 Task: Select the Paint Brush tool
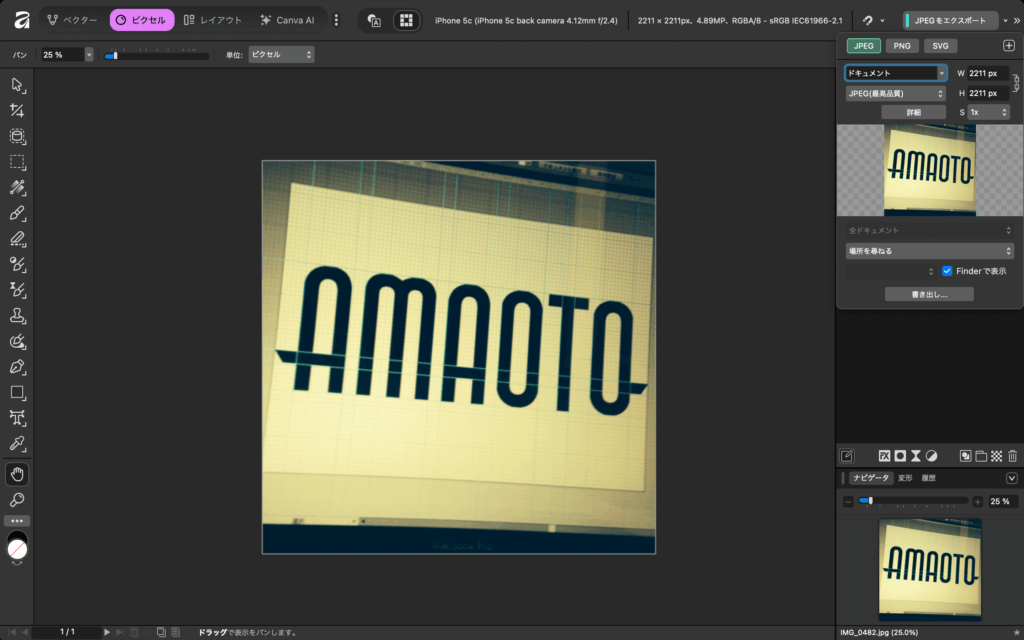[17, 213]
